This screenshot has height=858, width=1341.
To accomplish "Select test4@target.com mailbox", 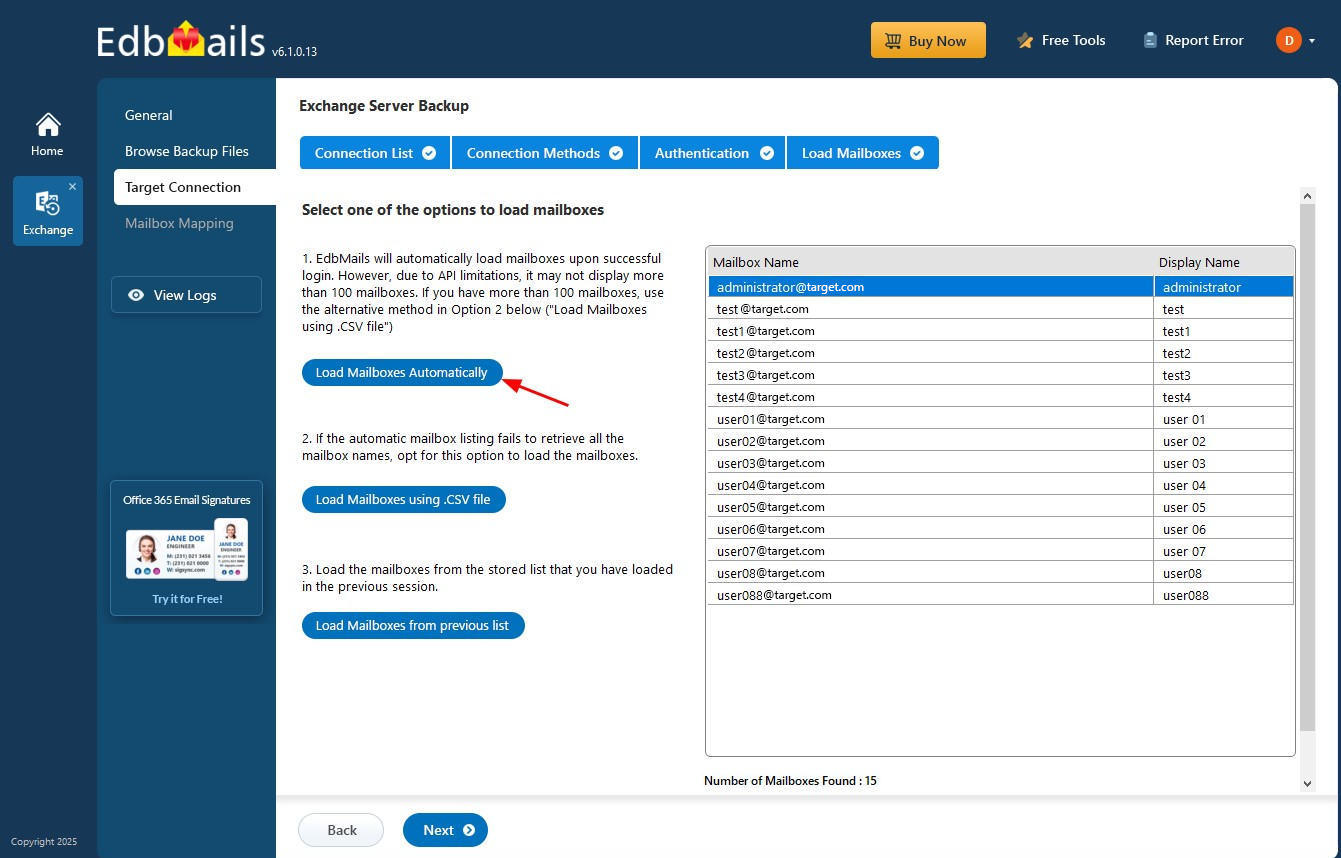I will coord(1001,397).
